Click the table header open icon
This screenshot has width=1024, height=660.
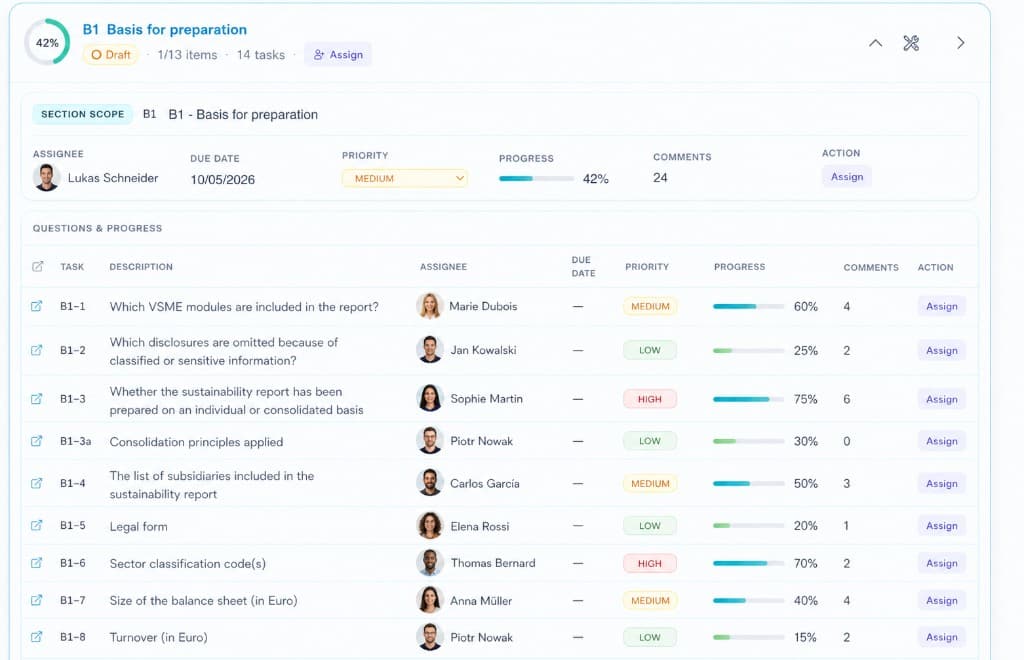coord(37,267)
